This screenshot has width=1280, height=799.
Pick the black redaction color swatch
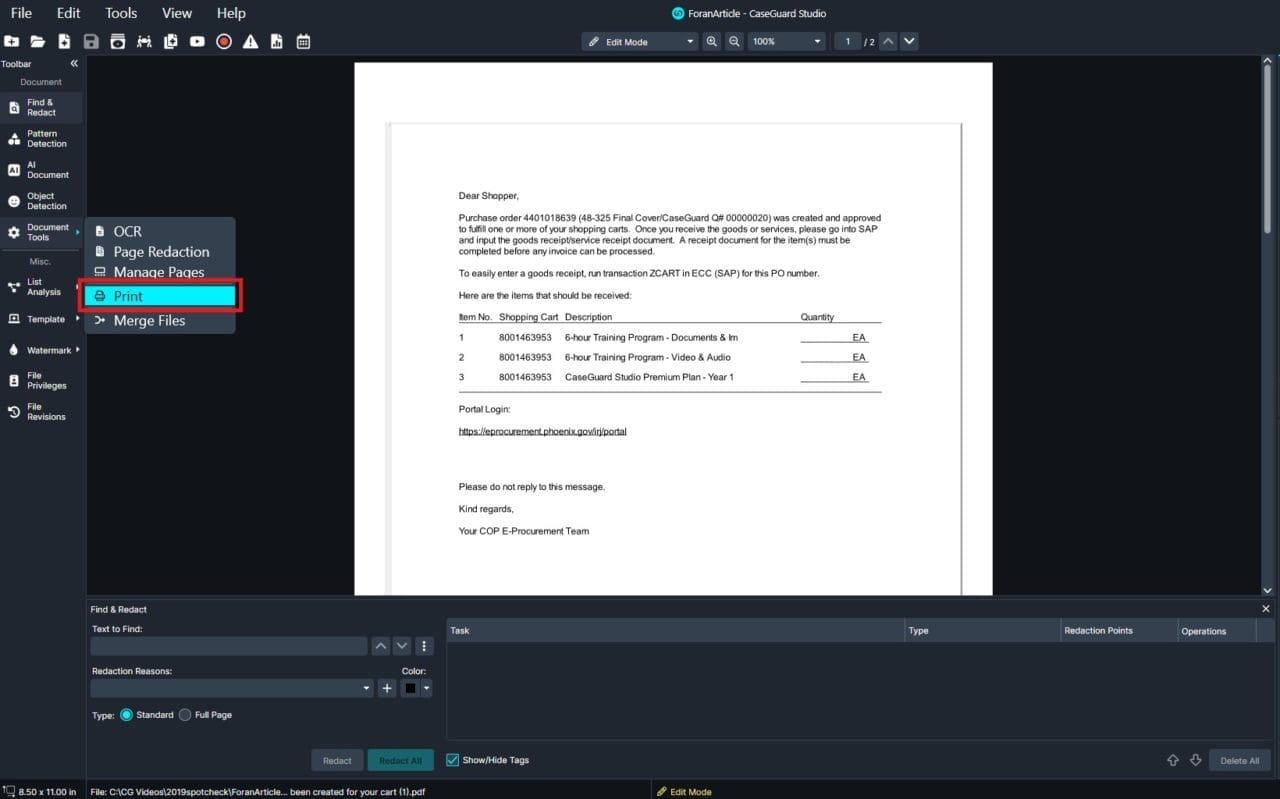[410, 689]
